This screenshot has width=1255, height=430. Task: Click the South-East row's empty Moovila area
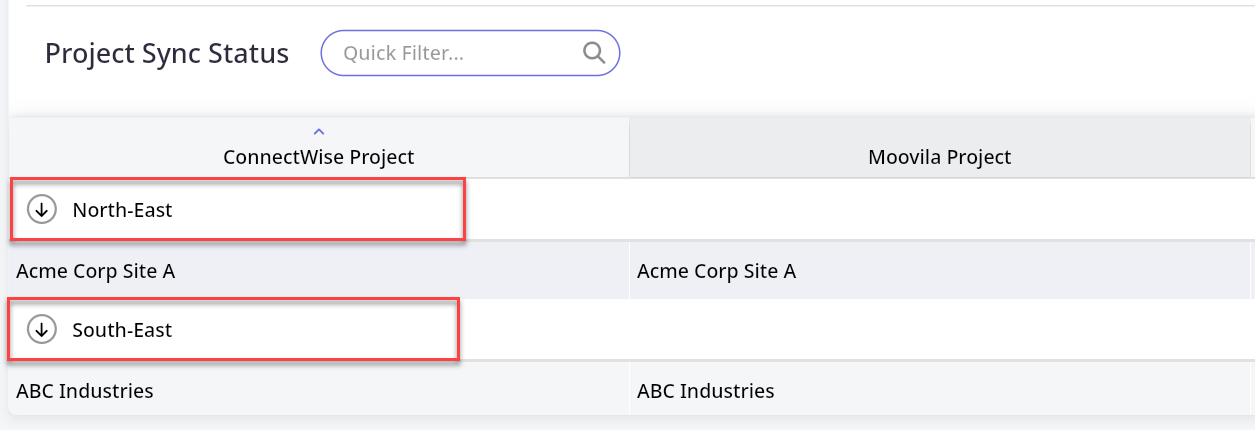(x=939, y=329)
